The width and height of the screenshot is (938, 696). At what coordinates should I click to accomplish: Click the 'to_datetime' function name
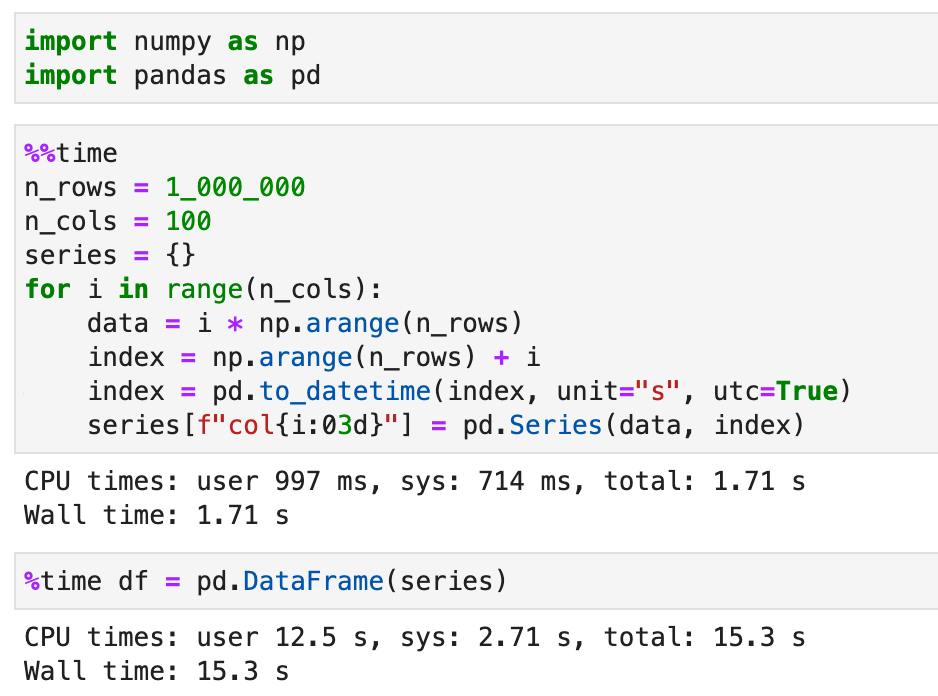coord(345,392)
